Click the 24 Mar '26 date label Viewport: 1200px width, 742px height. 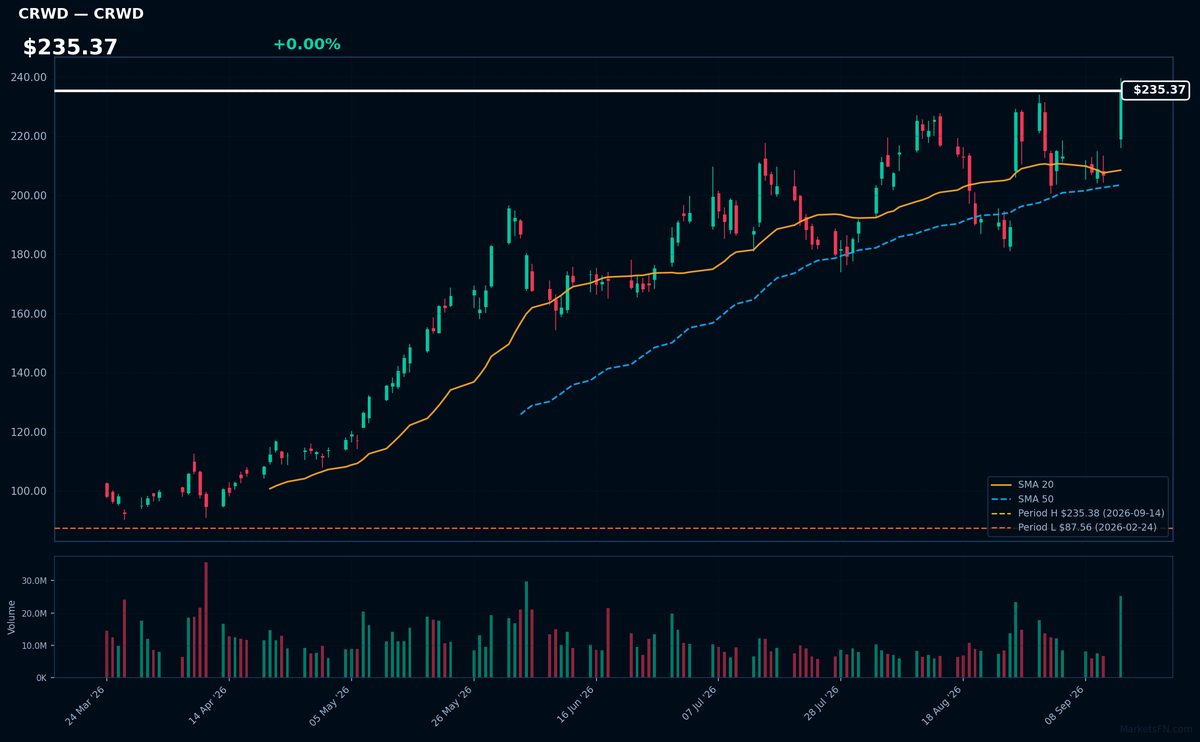86,706
